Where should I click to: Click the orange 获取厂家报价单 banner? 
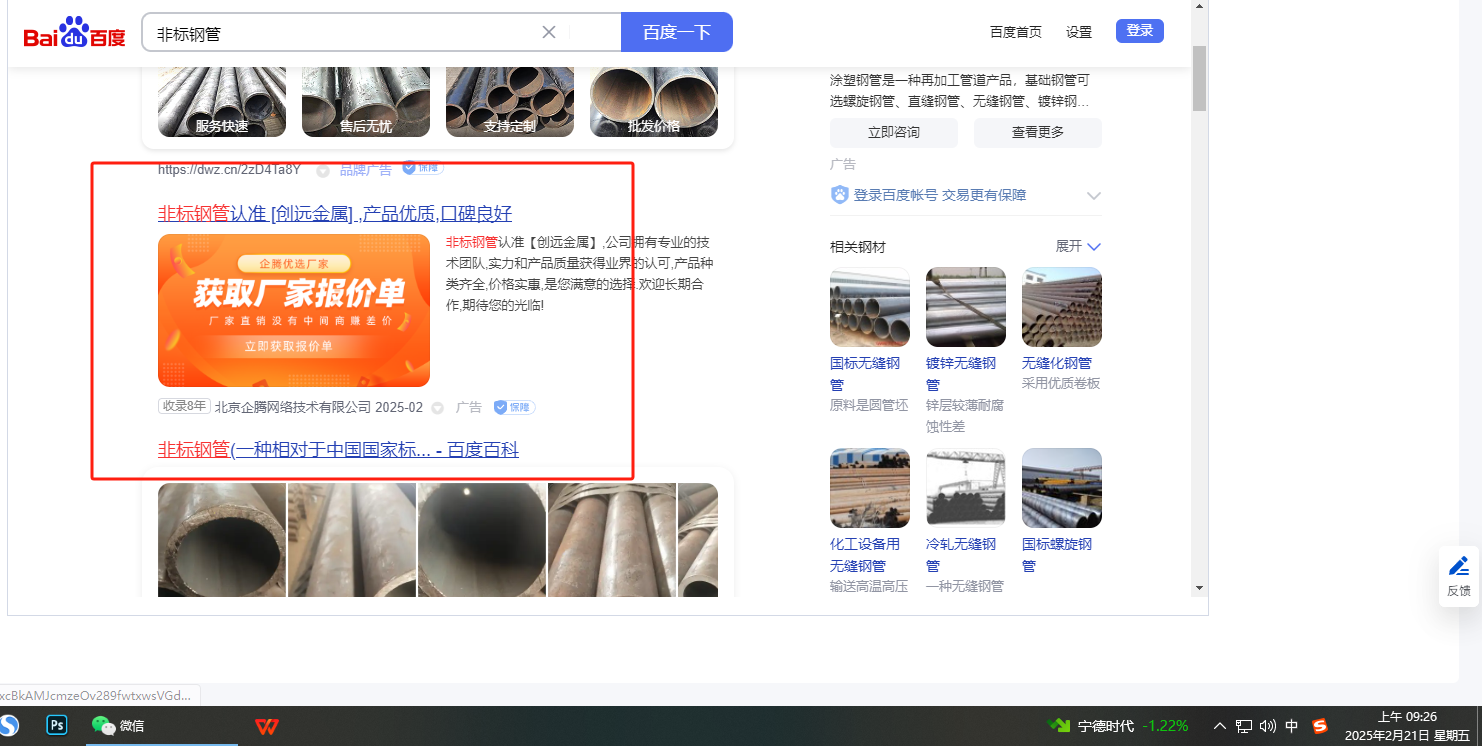294,310
